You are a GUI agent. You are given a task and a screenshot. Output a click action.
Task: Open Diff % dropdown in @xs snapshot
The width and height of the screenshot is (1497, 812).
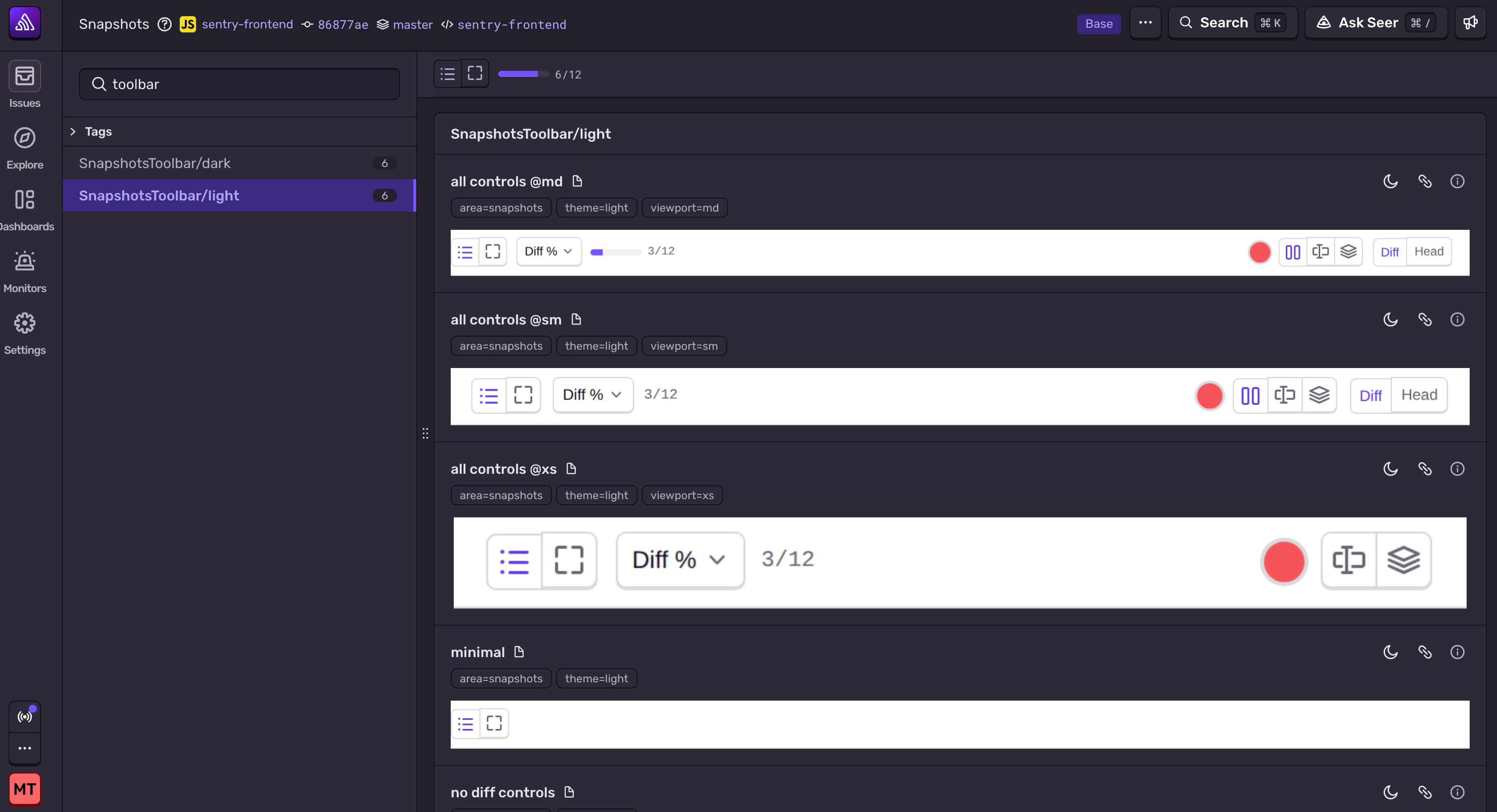click(680, 560)
